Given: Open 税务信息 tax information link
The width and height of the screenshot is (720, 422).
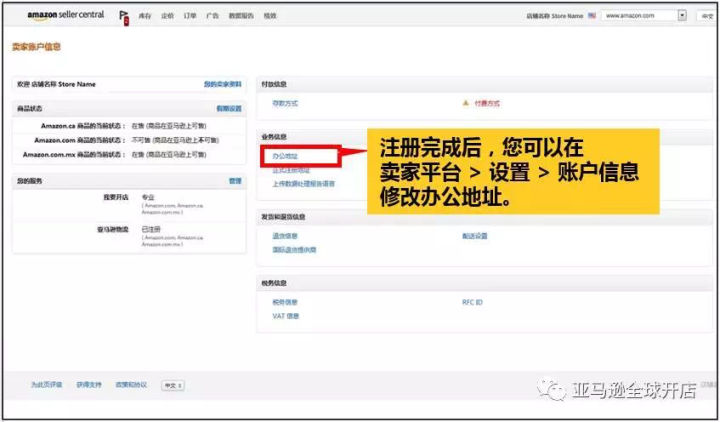Looking at the screenshot, I should (285, 302).
